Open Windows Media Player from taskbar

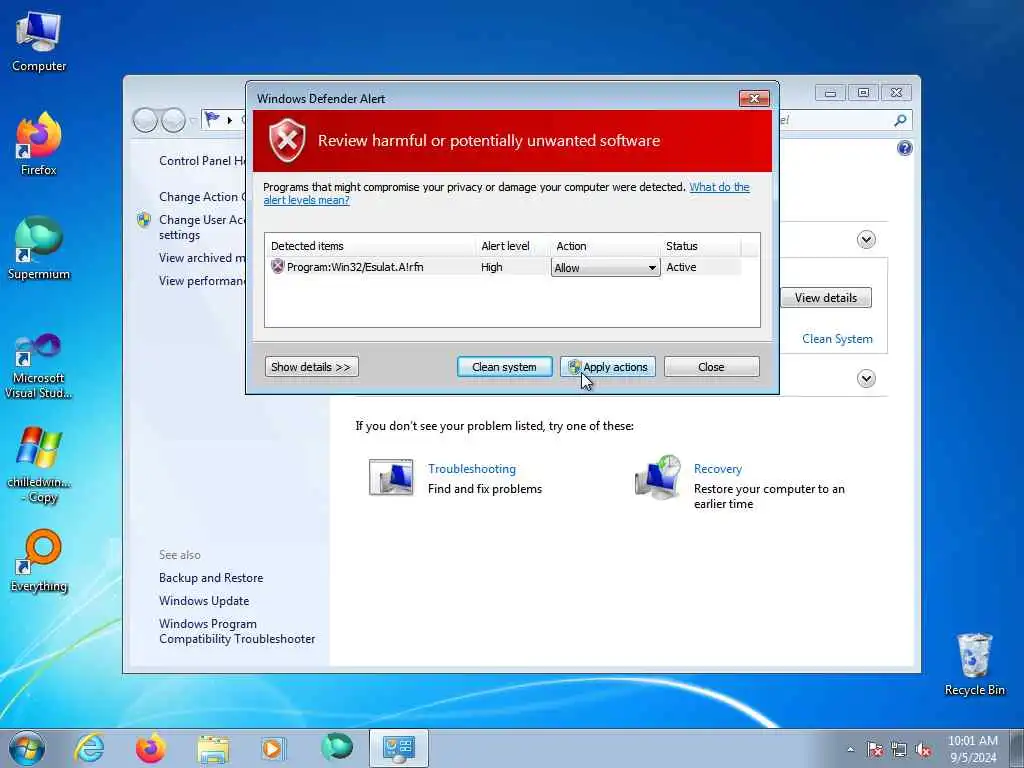pyautogui.click(x=273, y=748)
